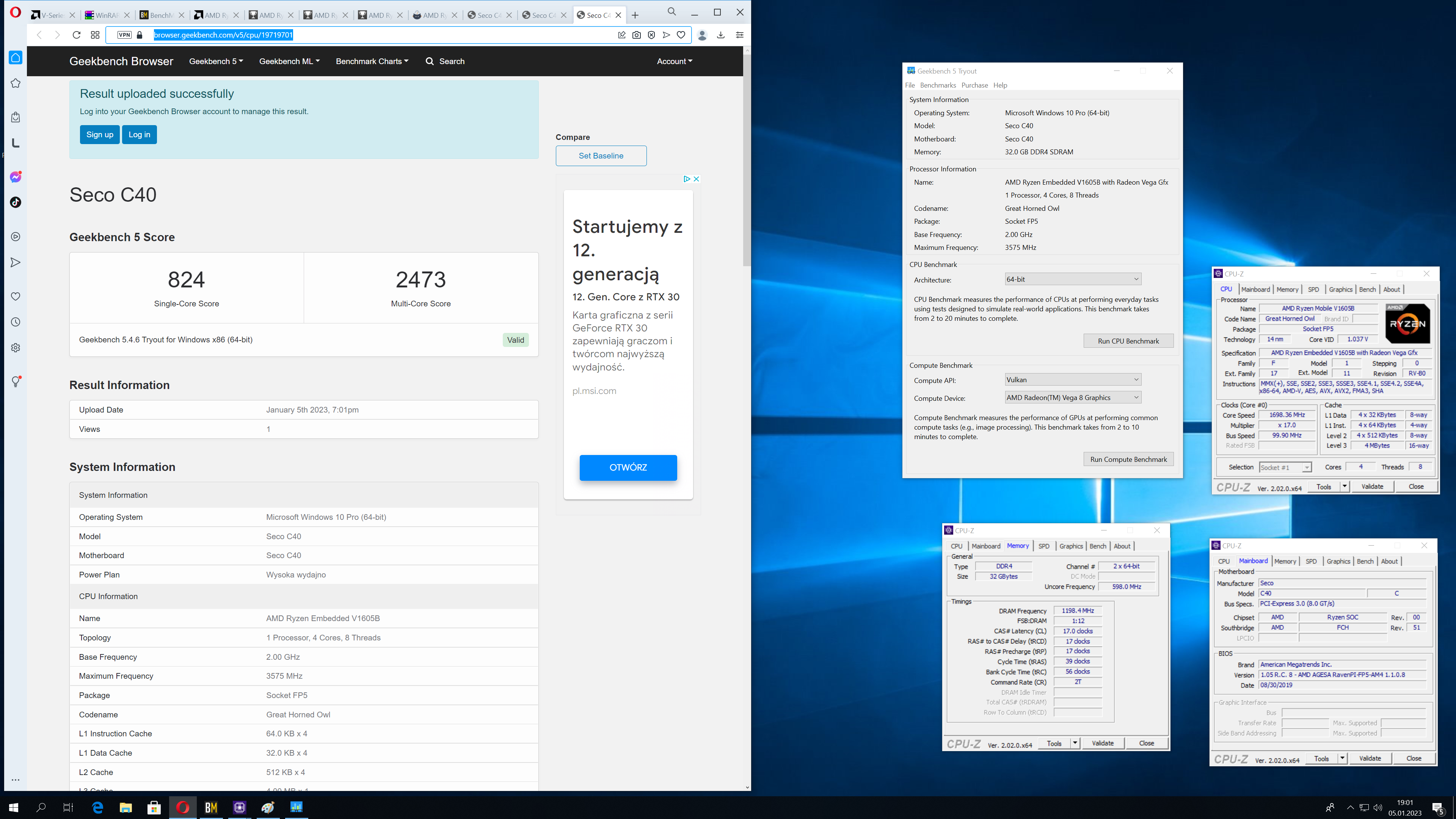Switch to Graphics tab in CPU-Z Mainboard window

pyautogui.click(x=1338, y=561)
